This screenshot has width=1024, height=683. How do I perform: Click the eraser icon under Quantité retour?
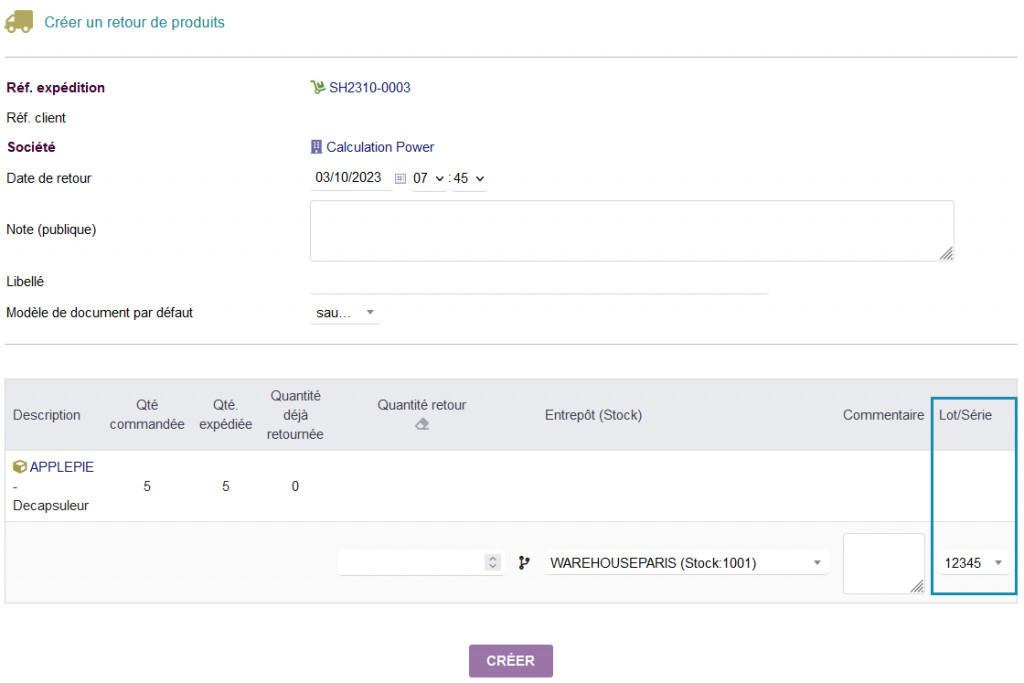[x=422, y=424]
